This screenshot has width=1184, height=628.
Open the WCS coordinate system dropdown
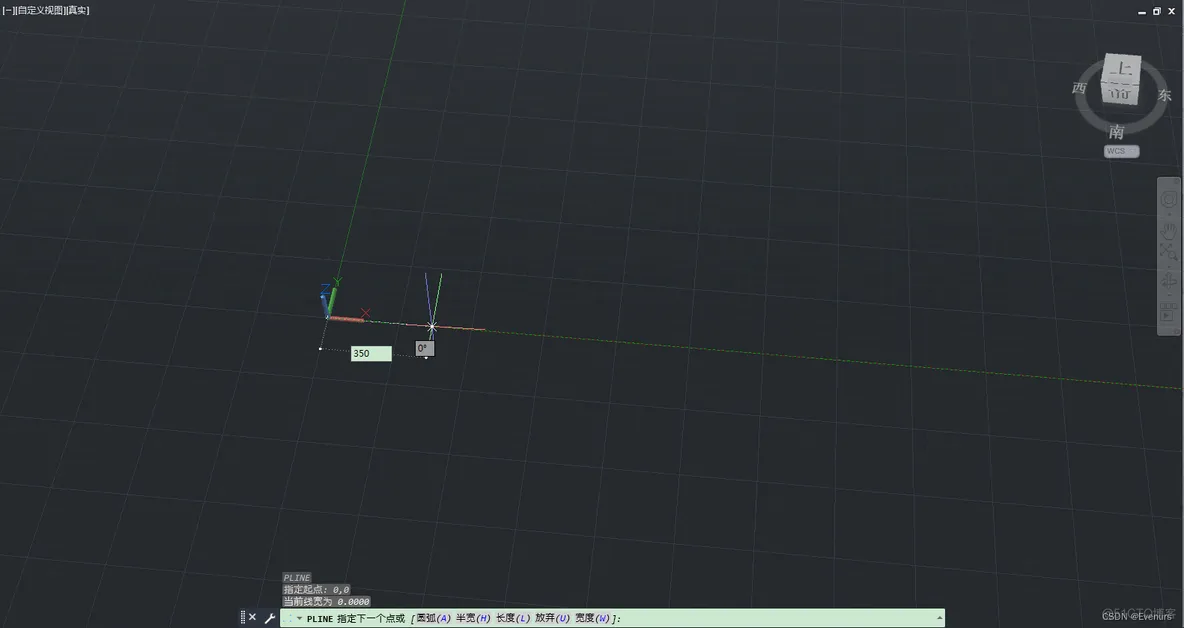[x=1121, y=151]
